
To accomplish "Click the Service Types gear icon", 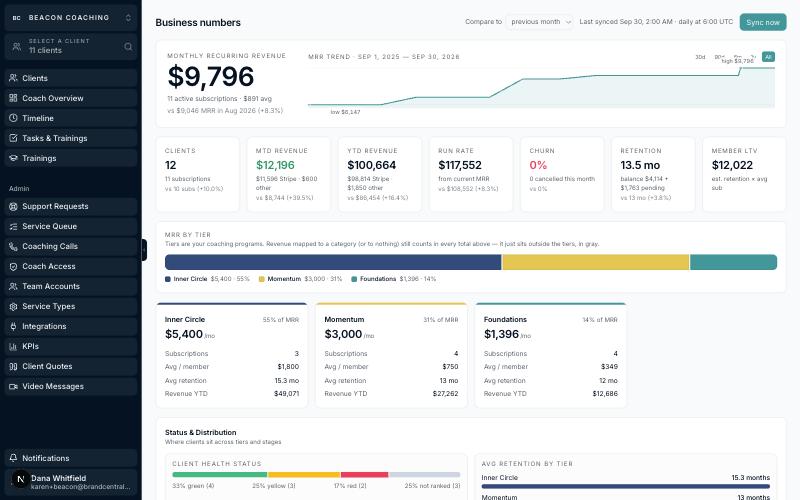I will [13, 306].
